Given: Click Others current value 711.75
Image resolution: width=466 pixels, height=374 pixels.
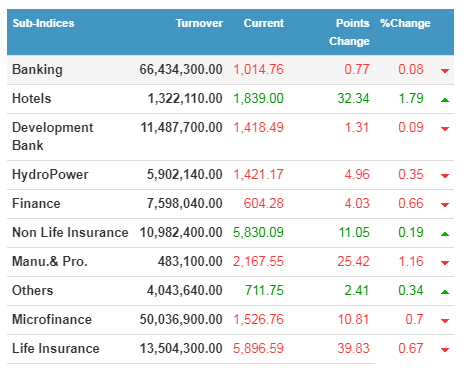Looking at the screenshot, I should [264, 290].
